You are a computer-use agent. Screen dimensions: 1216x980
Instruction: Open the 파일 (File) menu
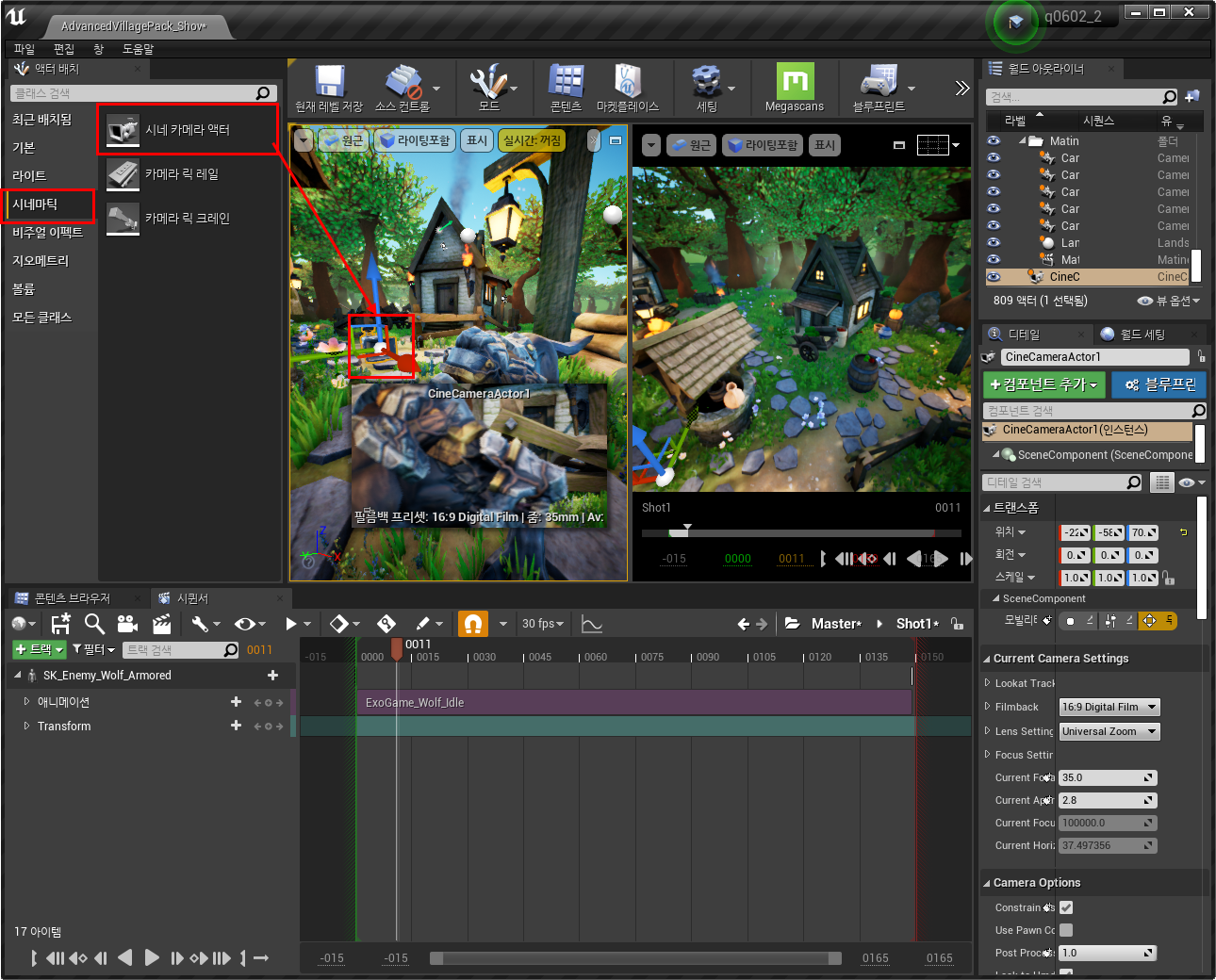[25, 49]
